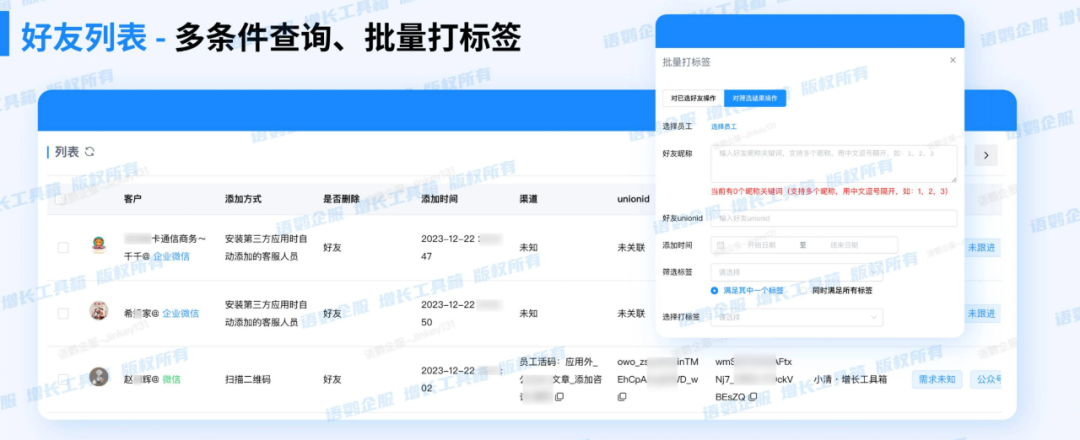The width and height of the screenshot is (1080, 440).
Task: Switch to the 对筛选结果操作 tab
Action: tap(755, 98)
